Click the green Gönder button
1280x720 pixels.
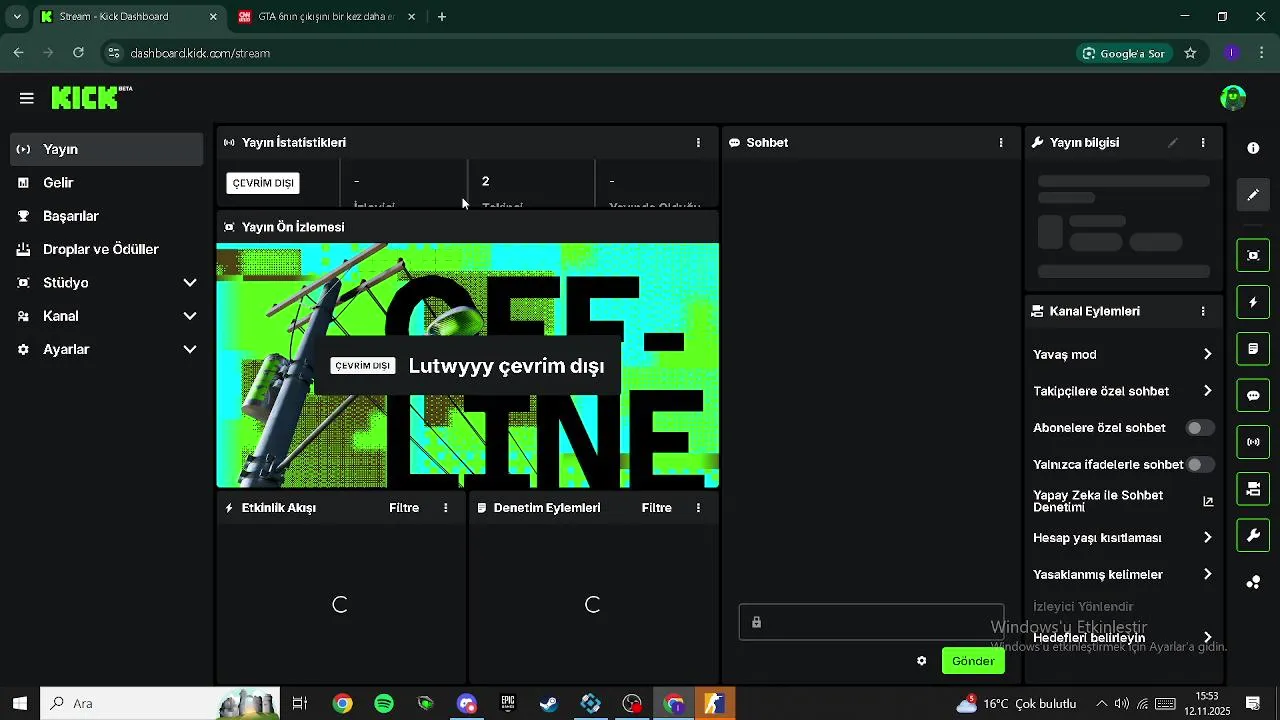[973, 661]
